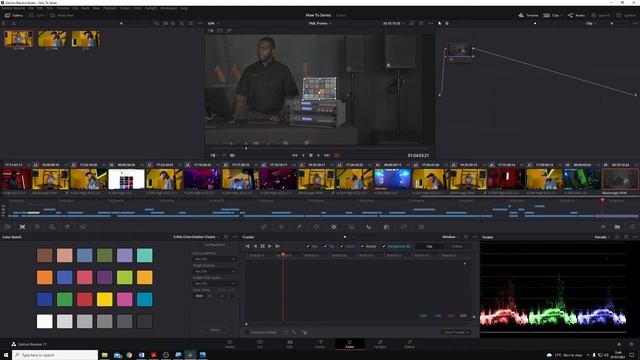Enable Pan tracking checkbox
Image resolution: width=640 pixels, height=360 pixels.
(x=308, y=246)
